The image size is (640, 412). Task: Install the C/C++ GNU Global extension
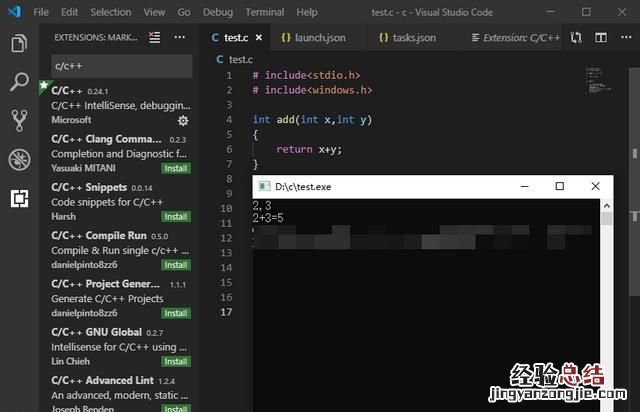pos(176,361)
